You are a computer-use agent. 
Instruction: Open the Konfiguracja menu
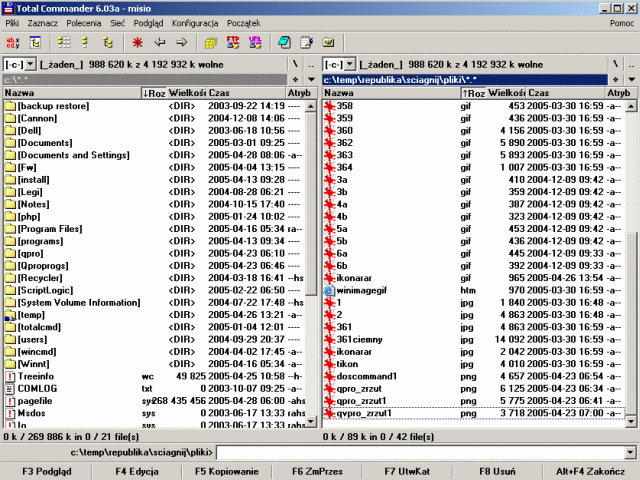coord(195,23)
